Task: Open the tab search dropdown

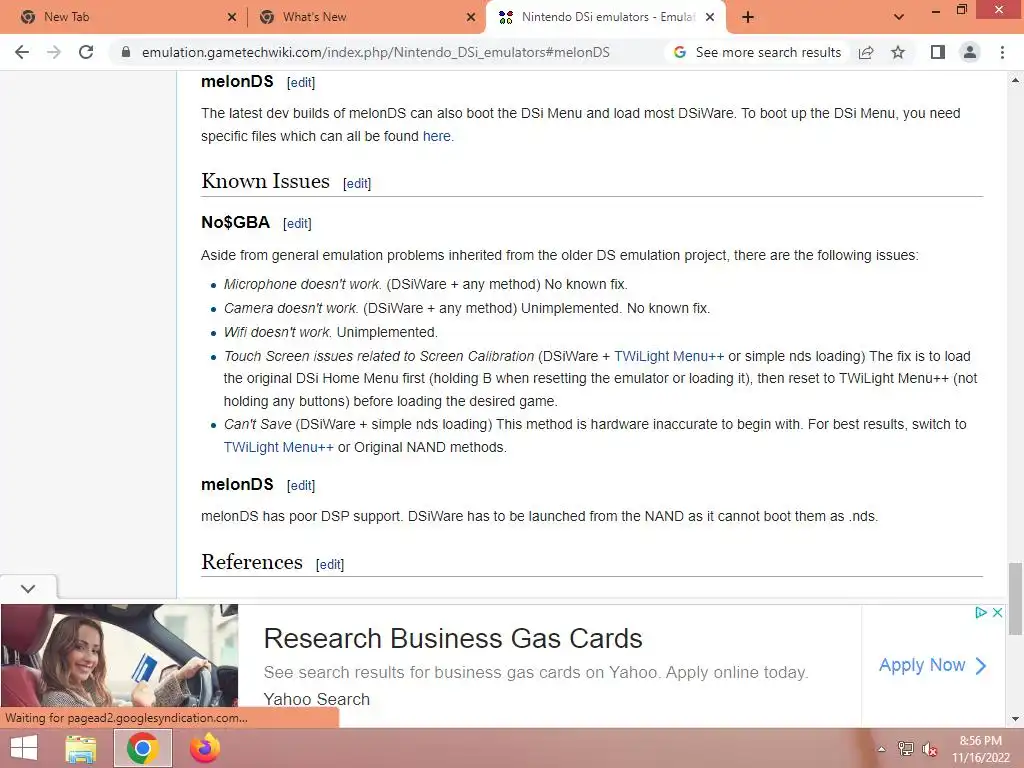Action: click(x=899, y=17)
